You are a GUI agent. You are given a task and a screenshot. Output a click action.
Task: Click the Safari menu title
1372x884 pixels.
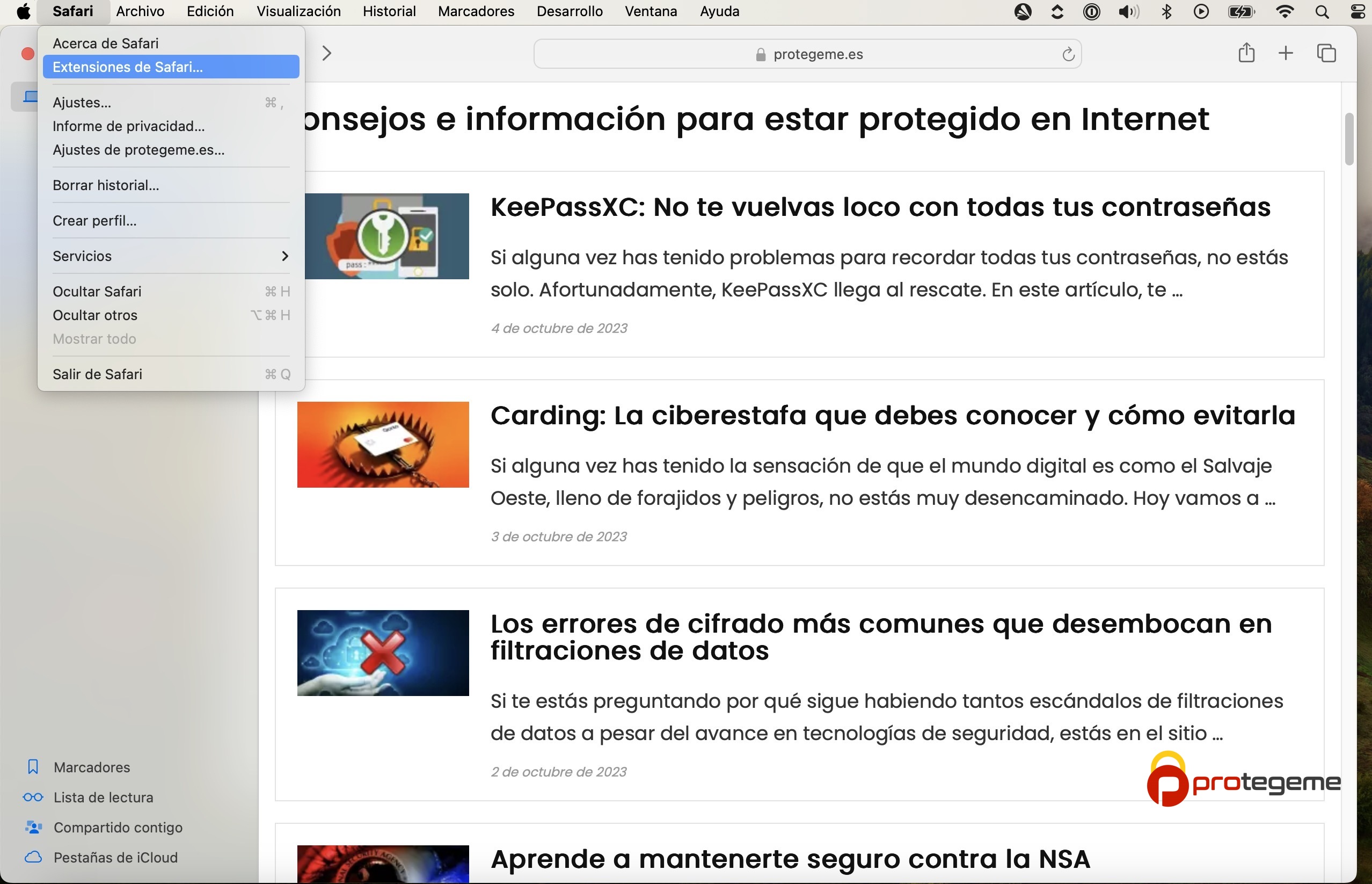[73, 11]
